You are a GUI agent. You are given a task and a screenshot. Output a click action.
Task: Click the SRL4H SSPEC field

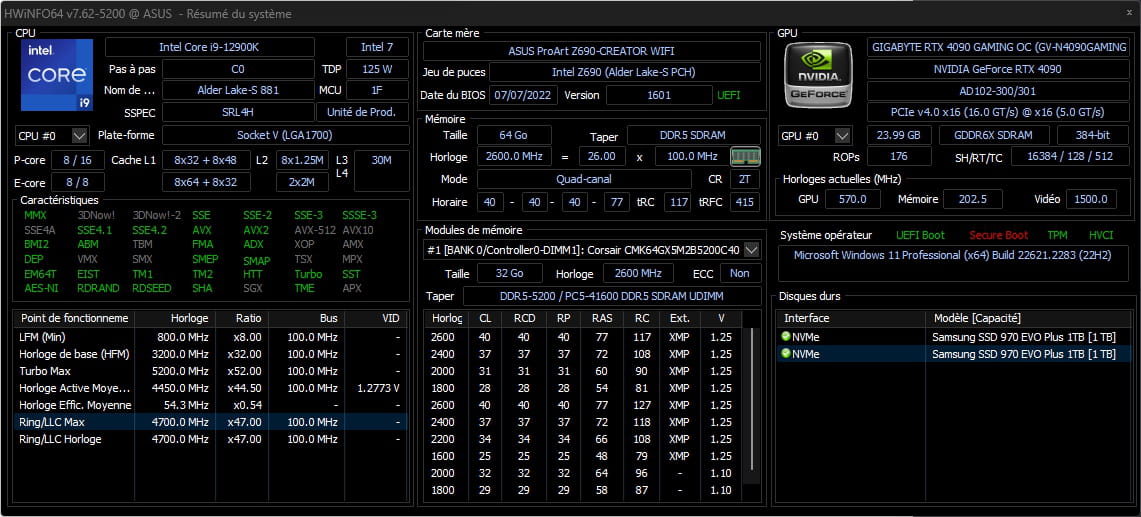238,112
